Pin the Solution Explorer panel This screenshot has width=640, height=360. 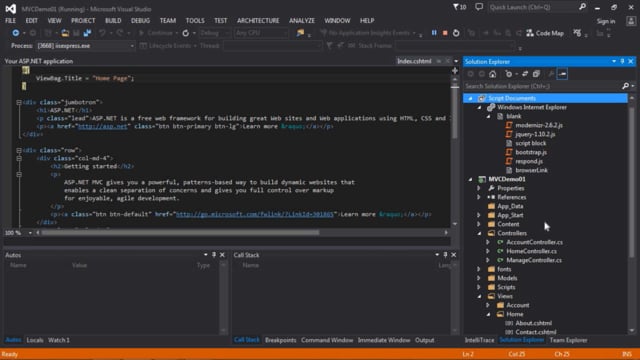pos(622,61)
